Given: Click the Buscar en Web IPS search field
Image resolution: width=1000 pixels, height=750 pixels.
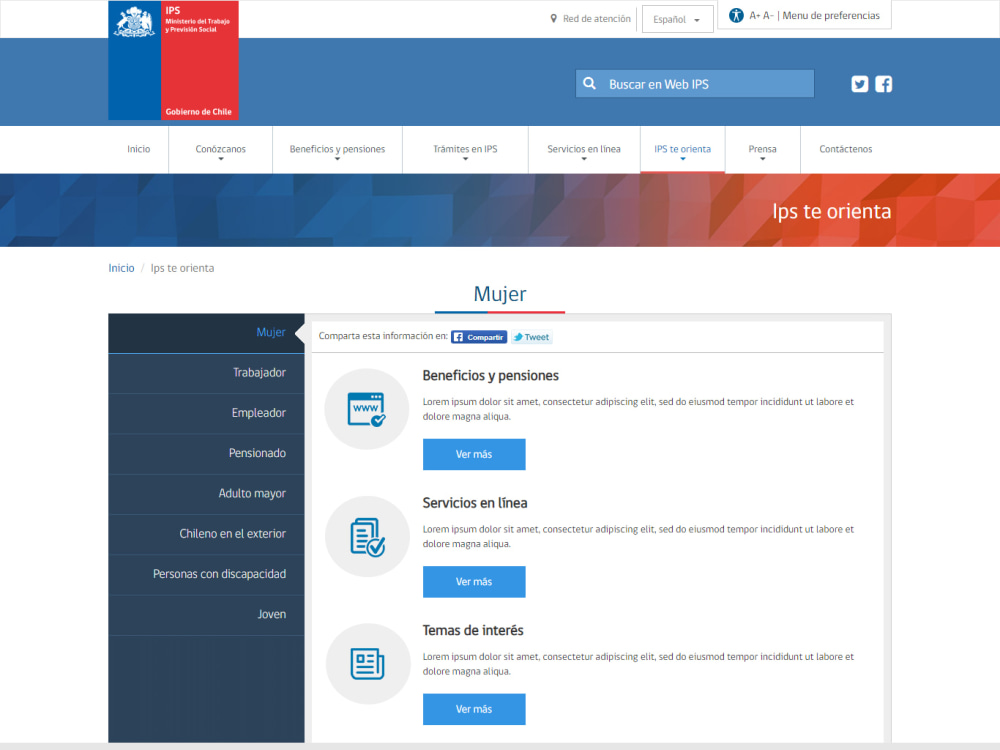Looking at the screenshot, I should 695,84.
